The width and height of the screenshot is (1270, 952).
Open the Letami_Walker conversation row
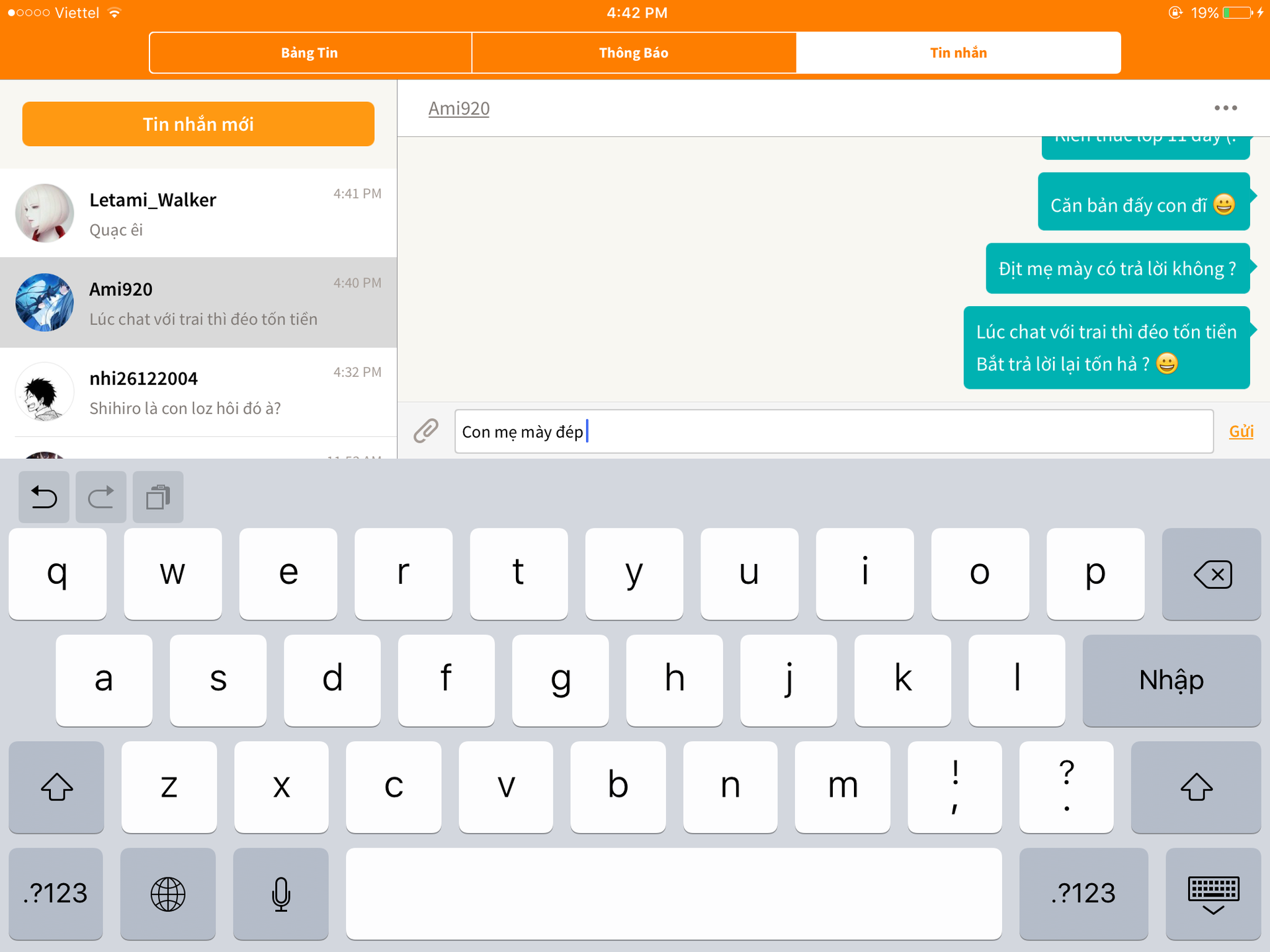point(198,213)
